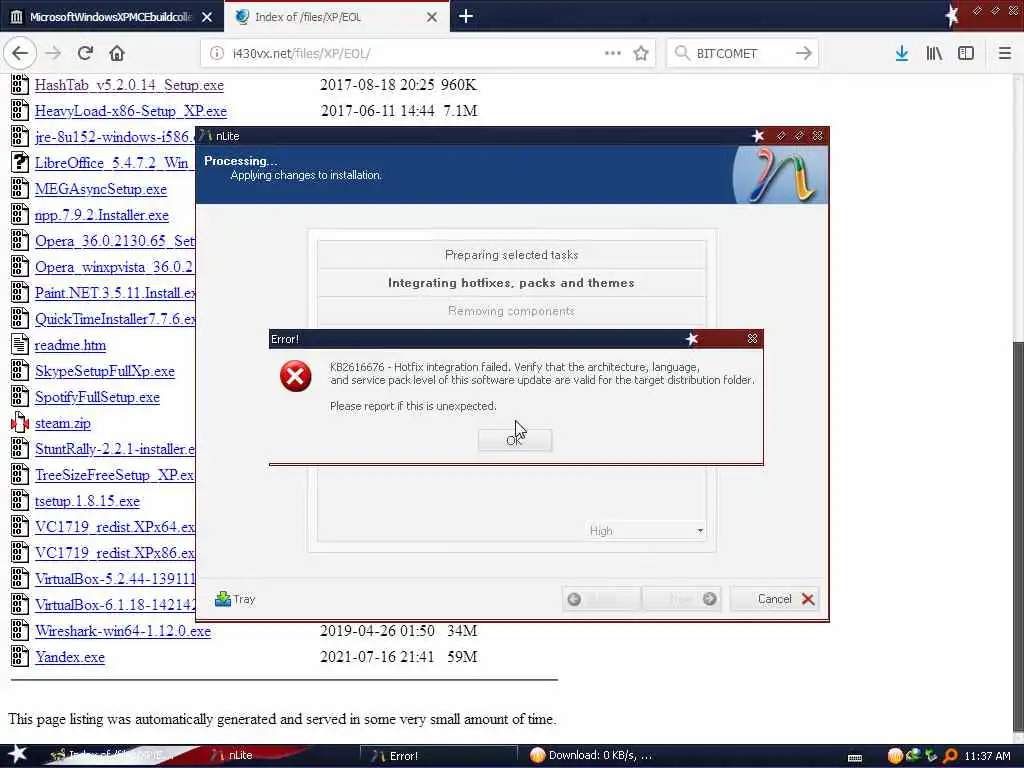Click Opera_36.0.2130.65 setup link
Image resolution: width=1024 pixels, height=768 pixels.
(x=115, y=241)
